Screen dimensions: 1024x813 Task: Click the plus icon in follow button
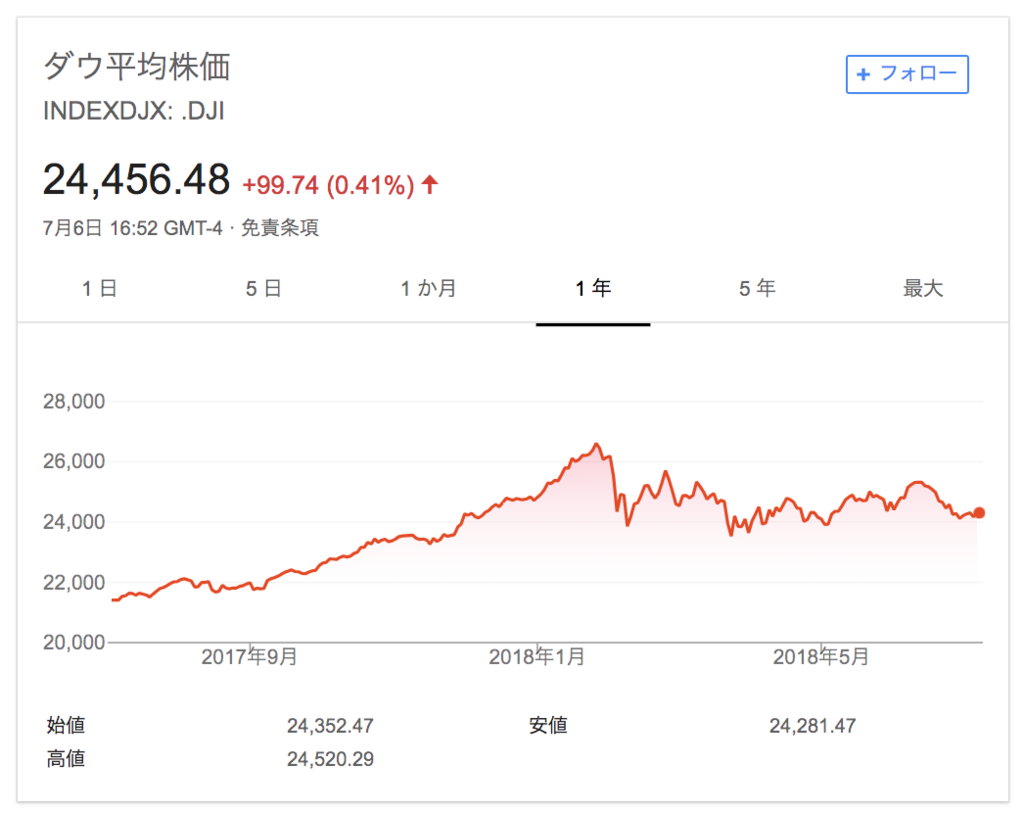pos(863,74)
